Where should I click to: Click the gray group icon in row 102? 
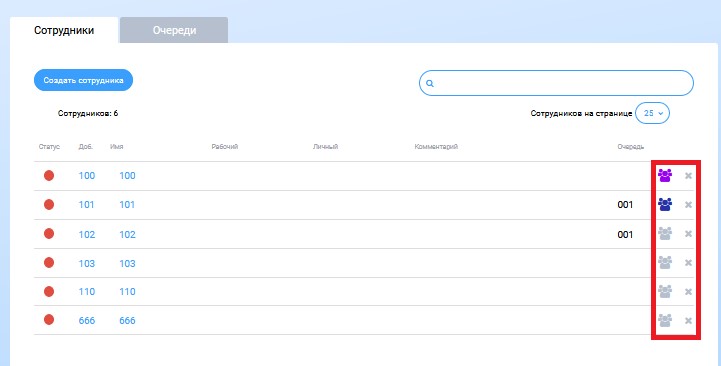[665, 234]
